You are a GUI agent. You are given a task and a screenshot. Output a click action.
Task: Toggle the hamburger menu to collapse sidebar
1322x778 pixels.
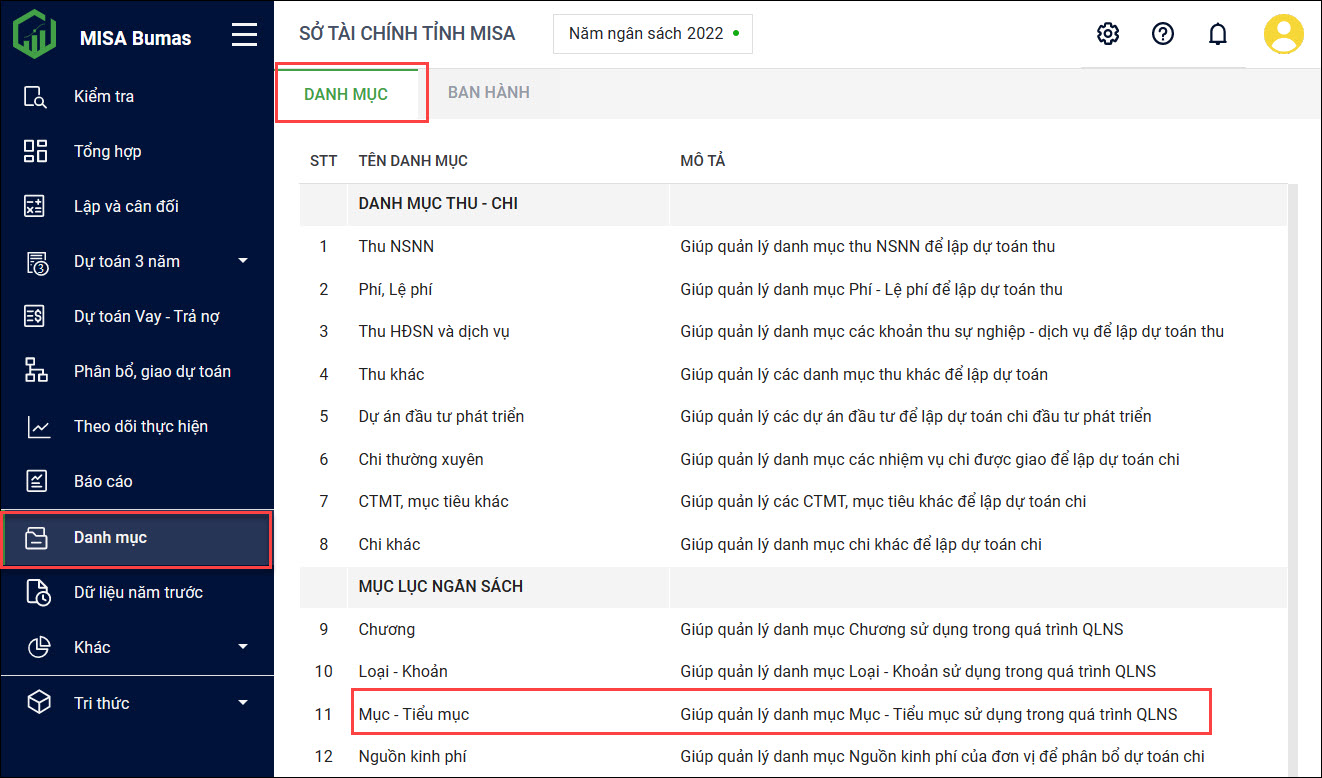pos(244,37)
